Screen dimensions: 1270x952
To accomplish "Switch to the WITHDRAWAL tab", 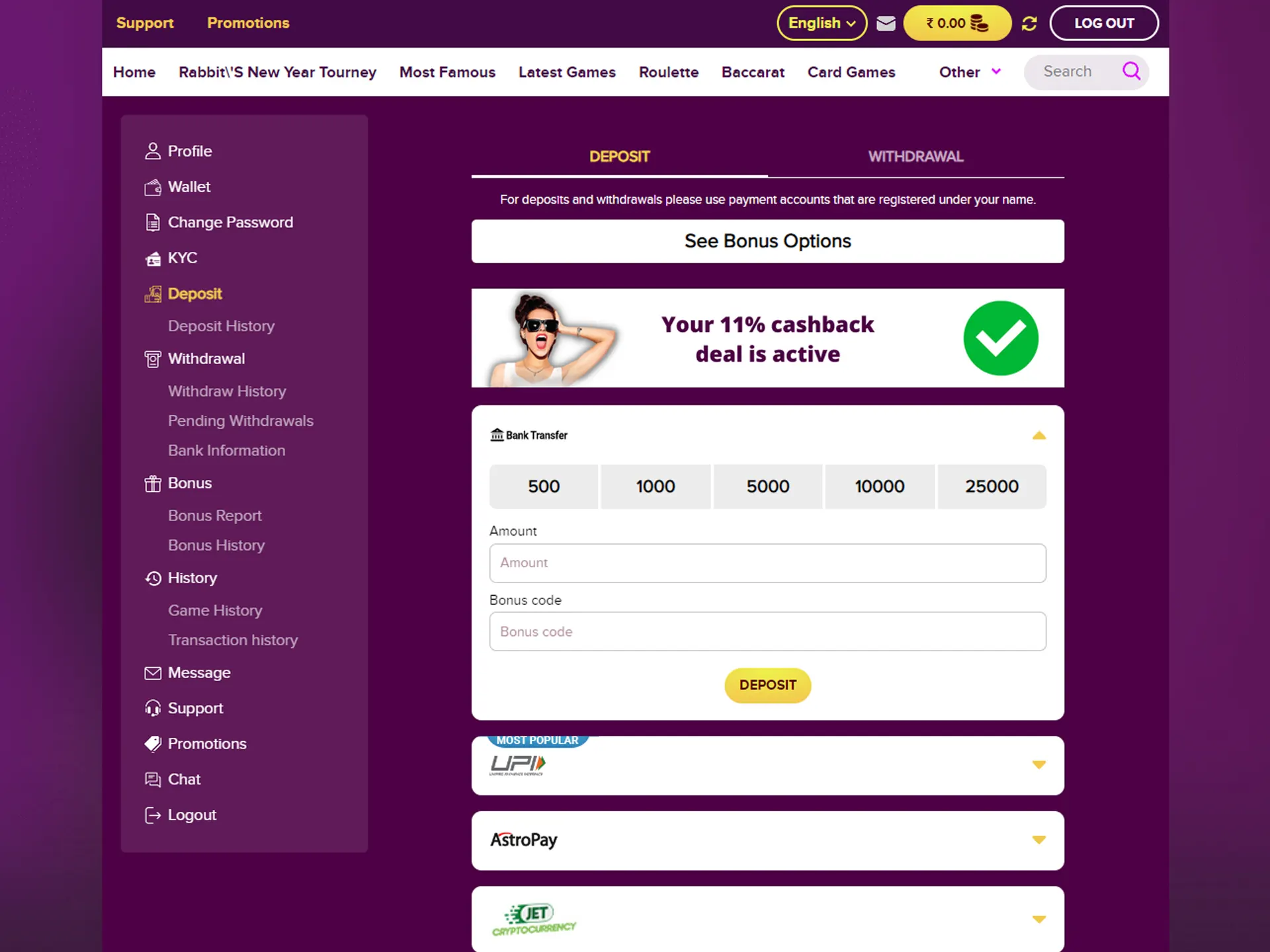I will (x=916, y=156).
